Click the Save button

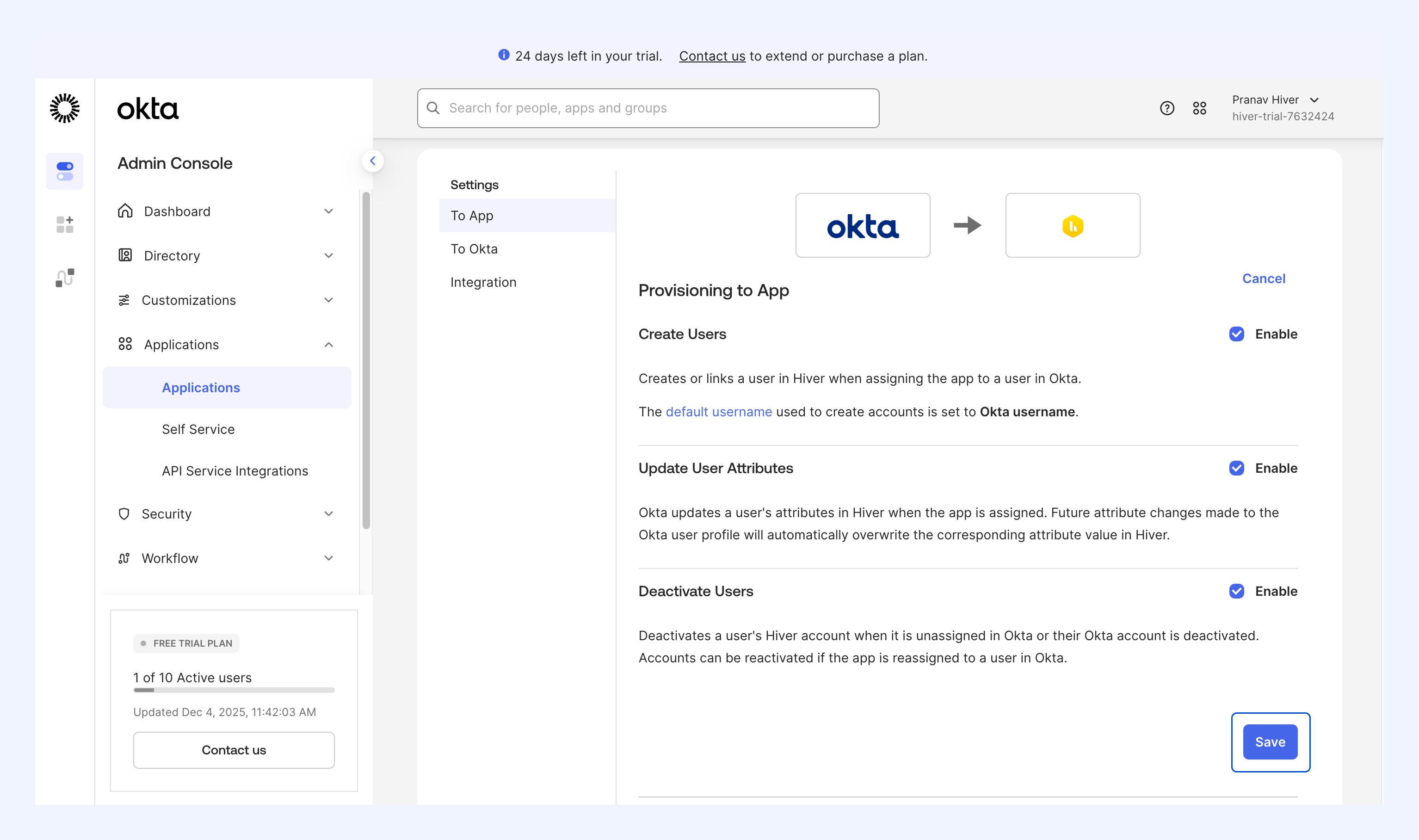(x=1270, y=742)
